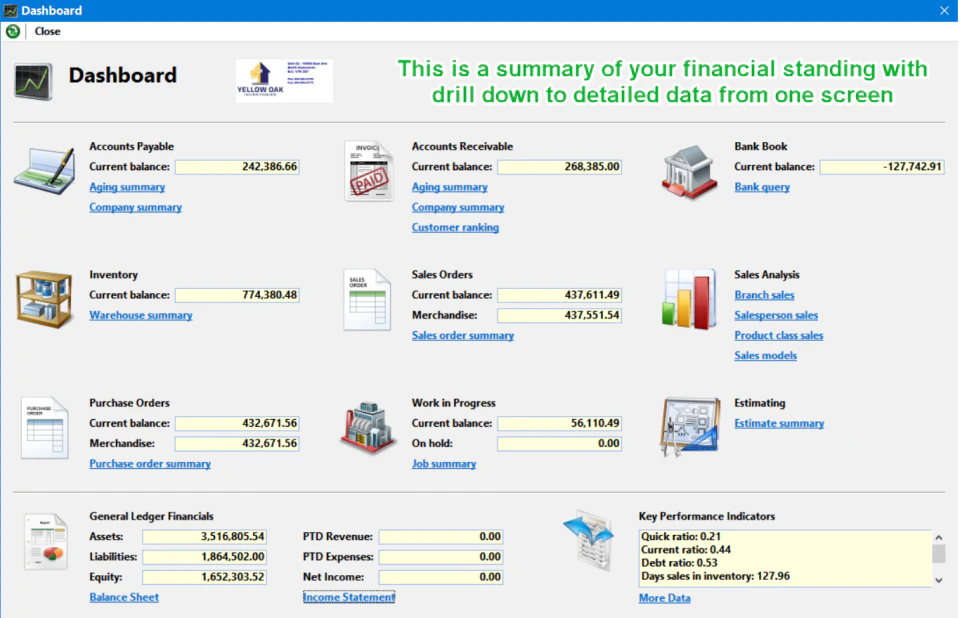Click the Inventory shelf icon
Image resolution: width=960 pixels, height=618 pixels.
pos(44,300)
